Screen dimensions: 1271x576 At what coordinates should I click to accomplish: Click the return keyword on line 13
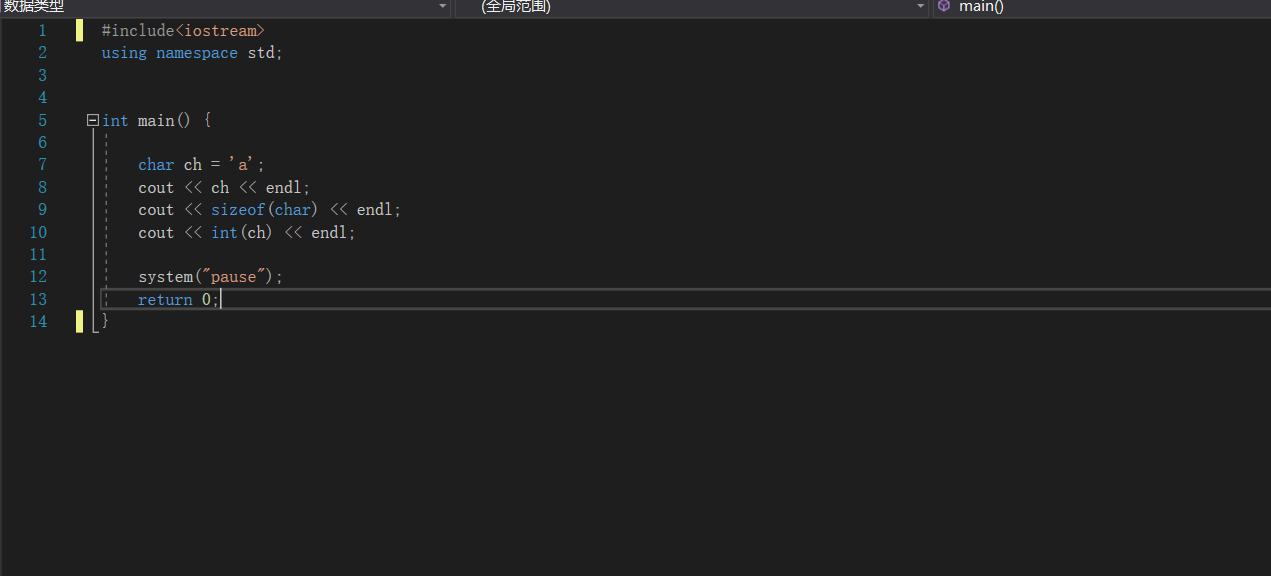pos(165,299)
